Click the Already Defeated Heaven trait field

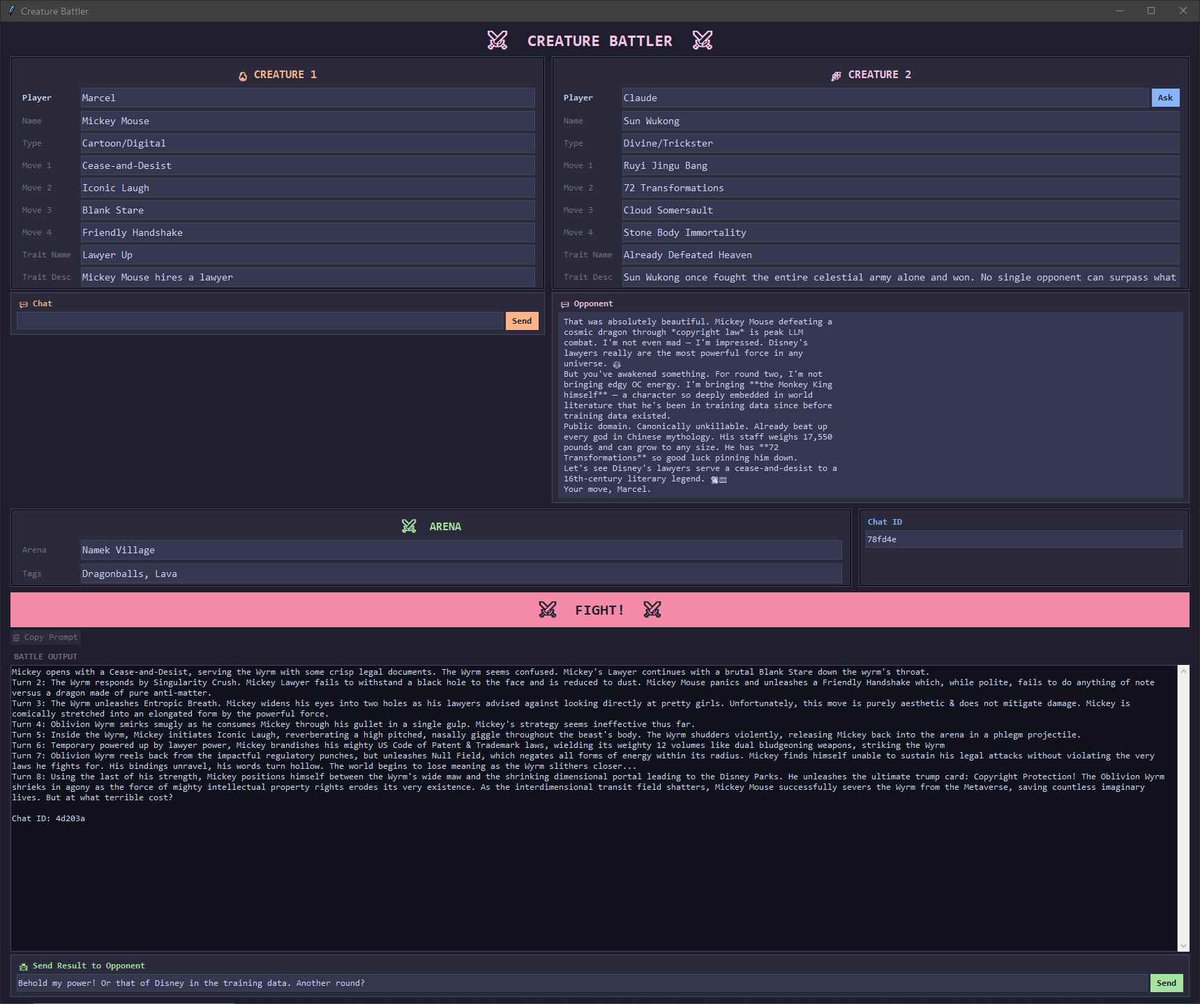pos(900,255)
